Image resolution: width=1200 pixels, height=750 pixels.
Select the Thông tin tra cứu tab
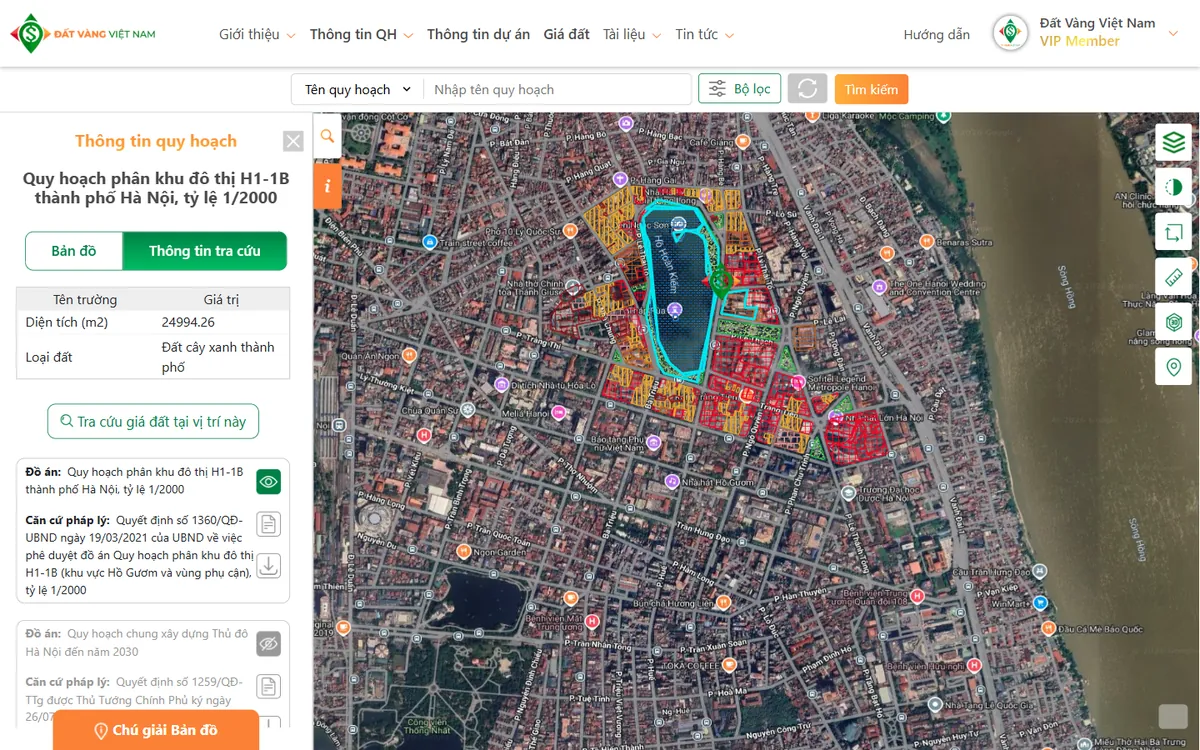(x=205, y=251)
